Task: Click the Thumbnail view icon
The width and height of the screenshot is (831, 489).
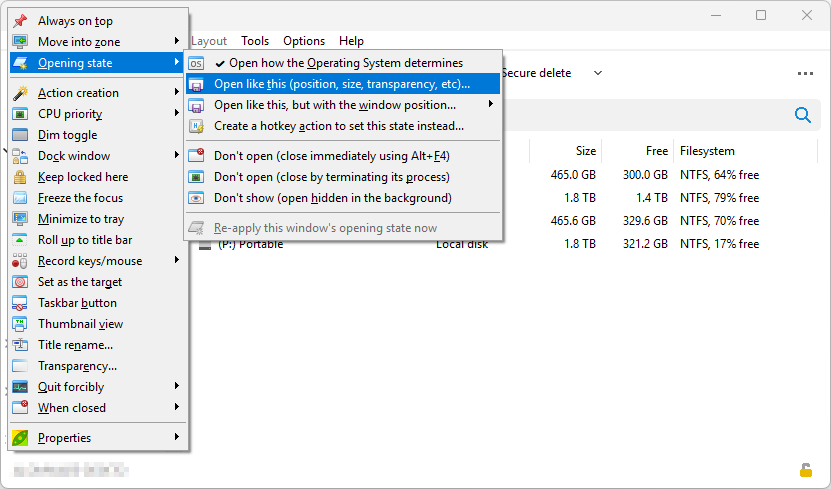Action: pyautogui.click(x=20, y=324)
